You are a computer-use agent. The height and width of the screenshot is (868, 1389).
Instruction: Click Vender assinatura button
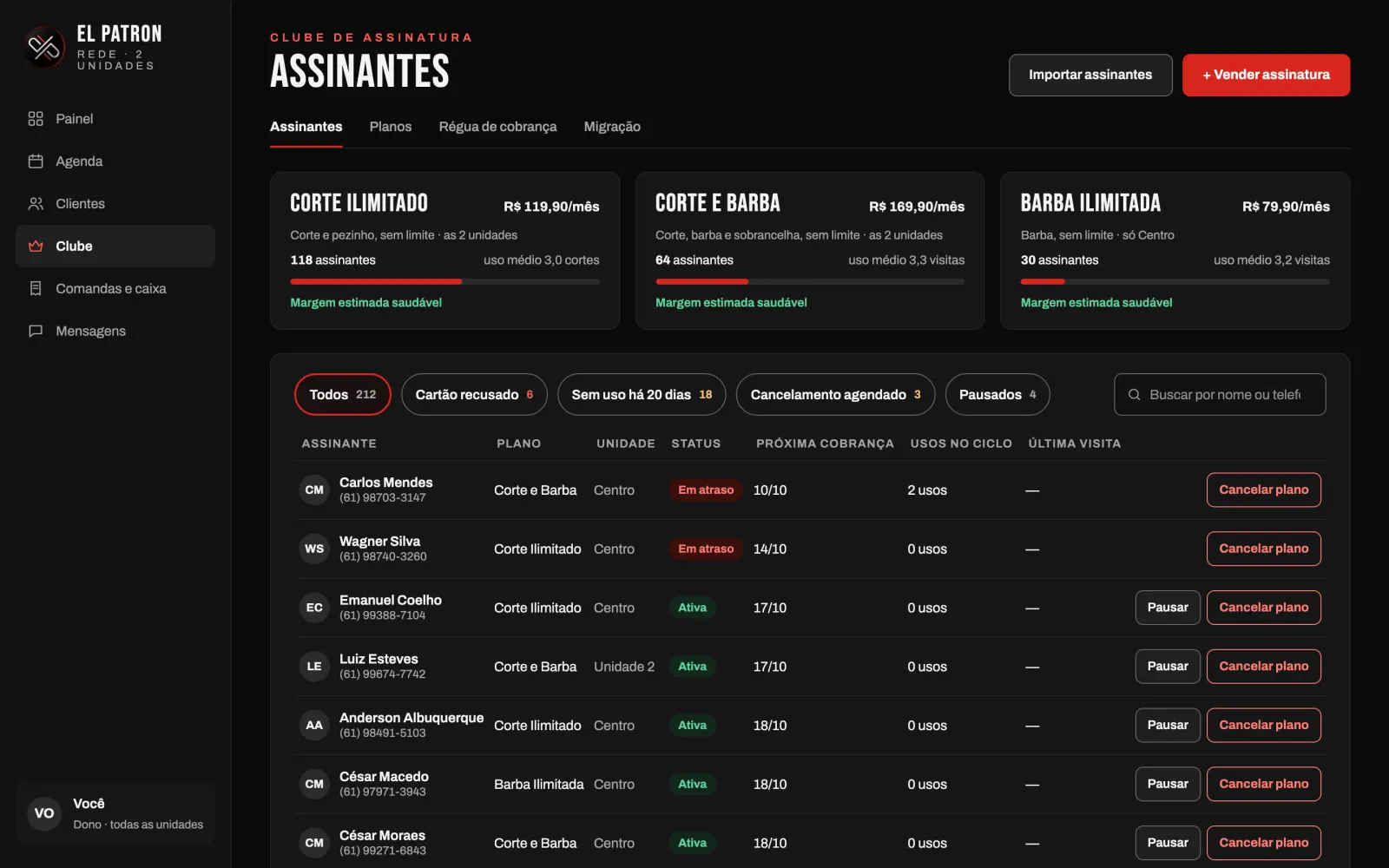click(x=1266, y=76)
